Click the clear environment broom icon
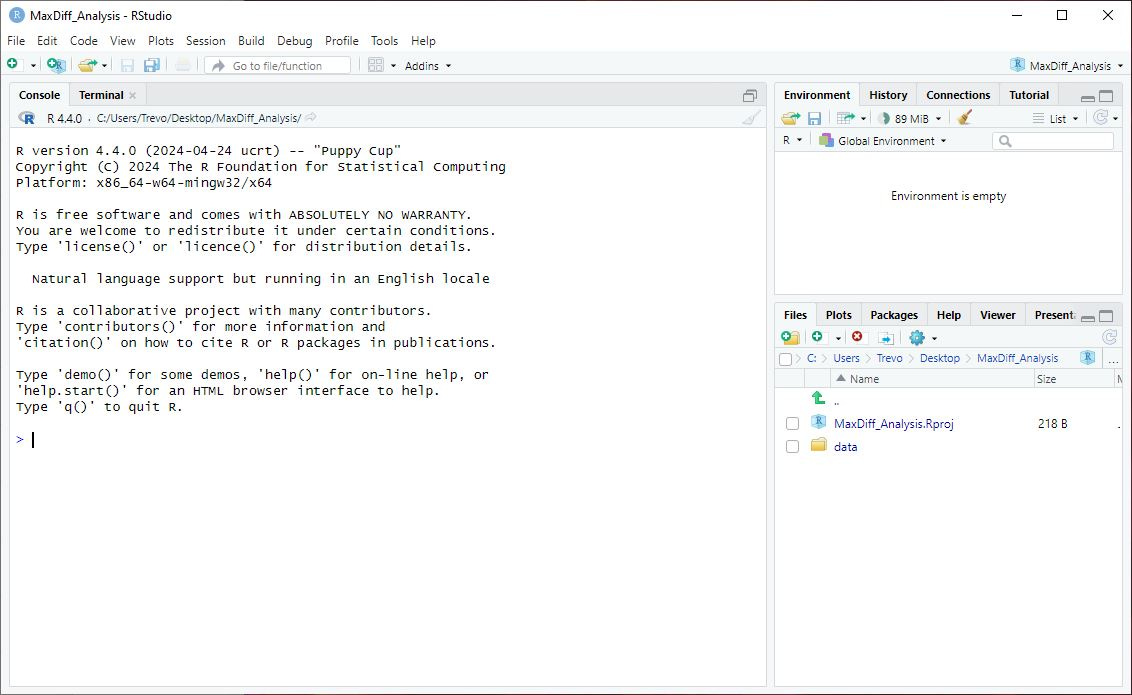 [x=965, y=118]
